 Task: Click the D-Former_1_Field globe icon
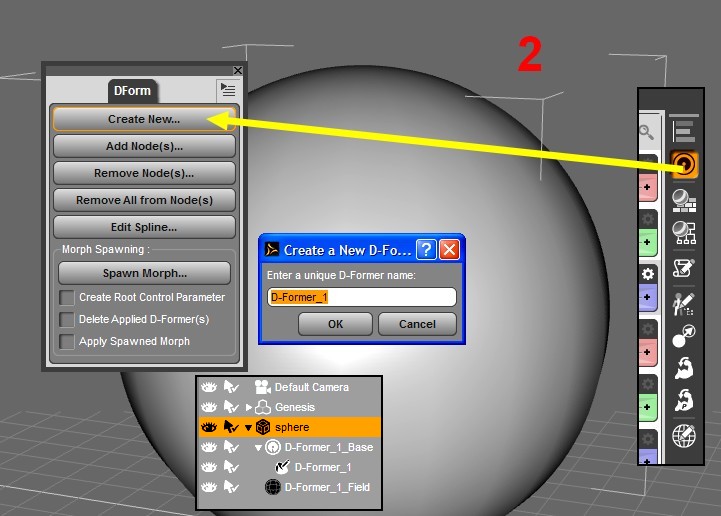tap(273, 487)
